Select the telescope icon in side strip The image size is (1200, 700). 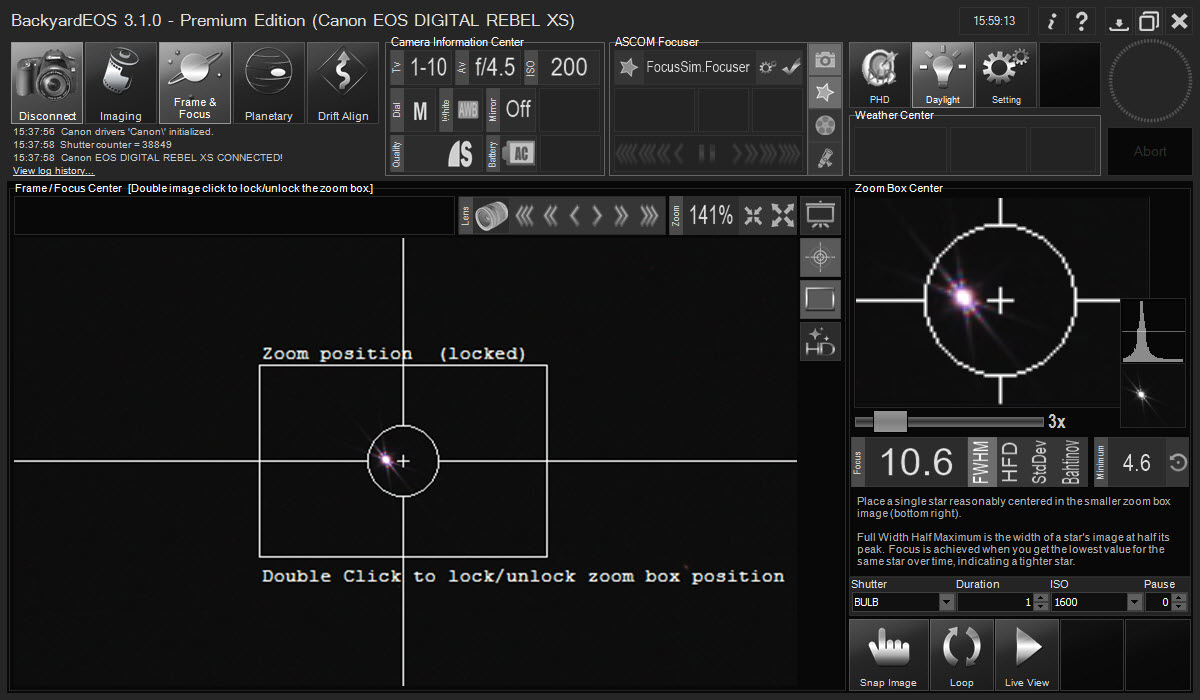pos(825,157)
